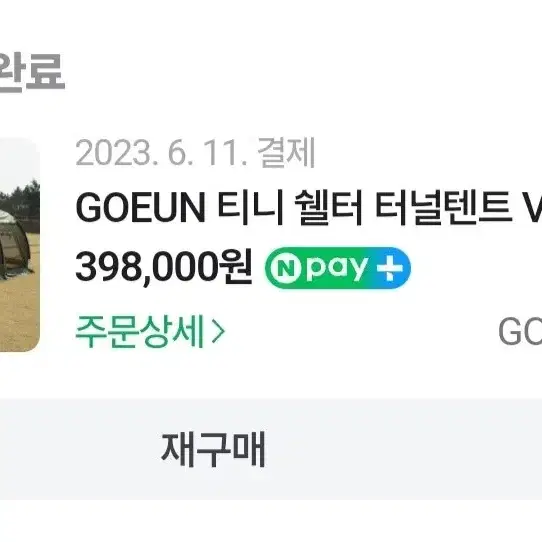Image resolution: width=542 pixels, height=542 pixels.
Task: Click the 결제 label after the date
Action: tap(287, 152)
